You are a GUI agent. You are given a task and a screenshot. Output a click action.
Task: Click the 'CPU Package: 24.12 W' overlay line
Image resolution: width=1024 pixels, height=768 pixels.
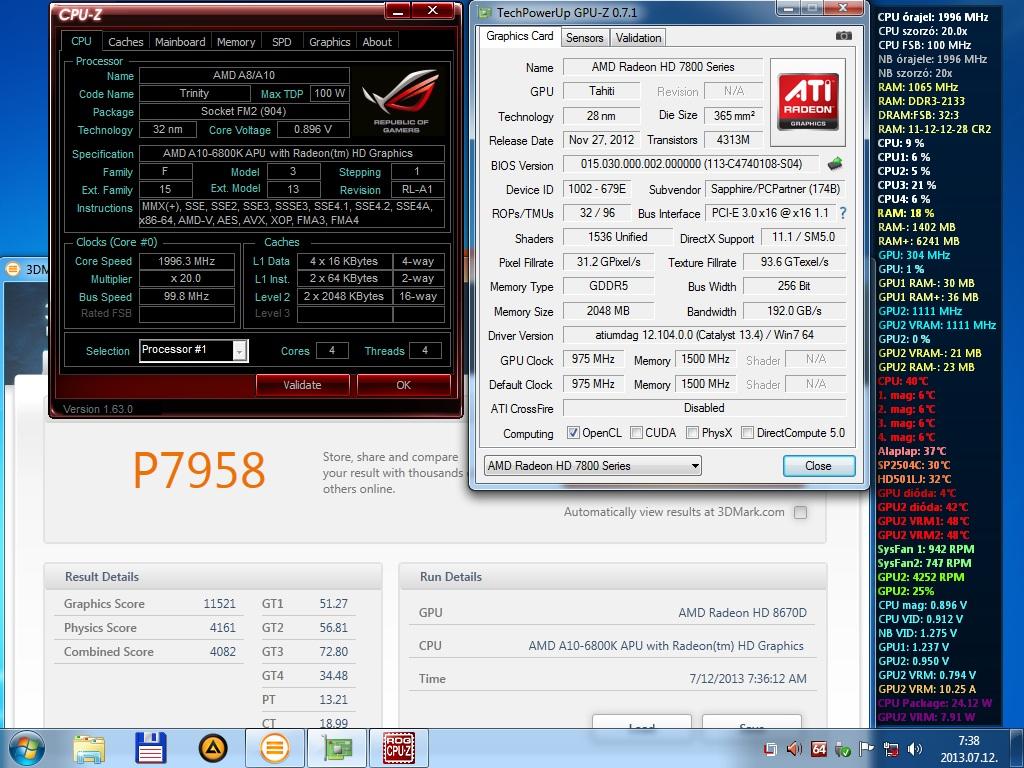[935, 703]
